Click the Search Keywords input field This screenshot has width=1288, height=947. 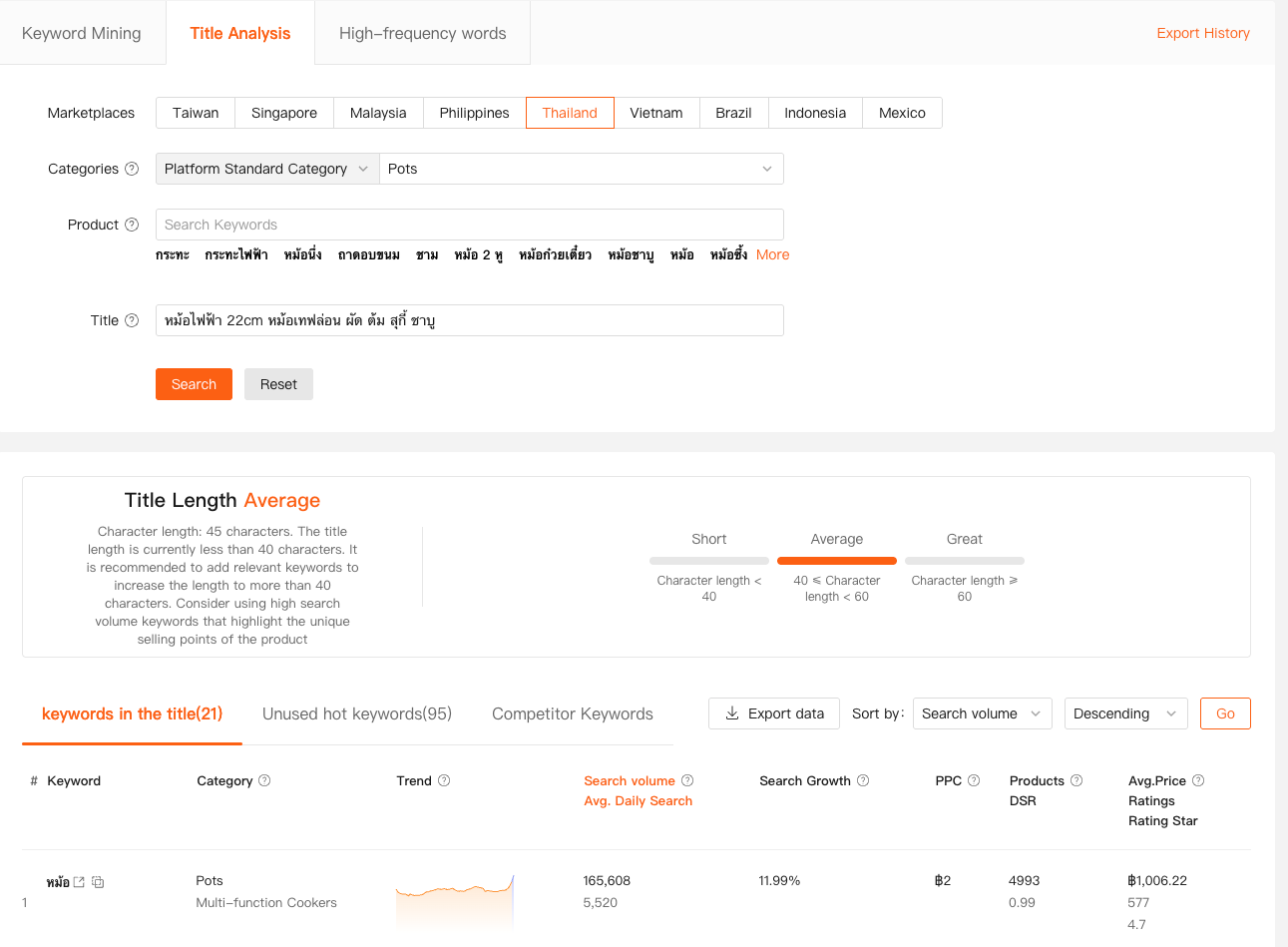tap(469, 225)
